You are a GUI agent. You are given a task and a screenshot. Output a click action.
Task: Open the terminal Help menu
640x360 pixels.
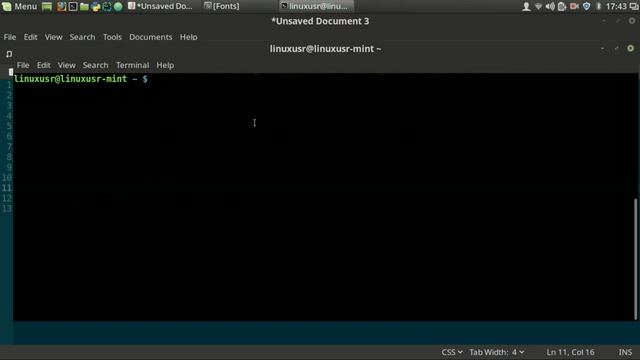click(x=165, y=65)
